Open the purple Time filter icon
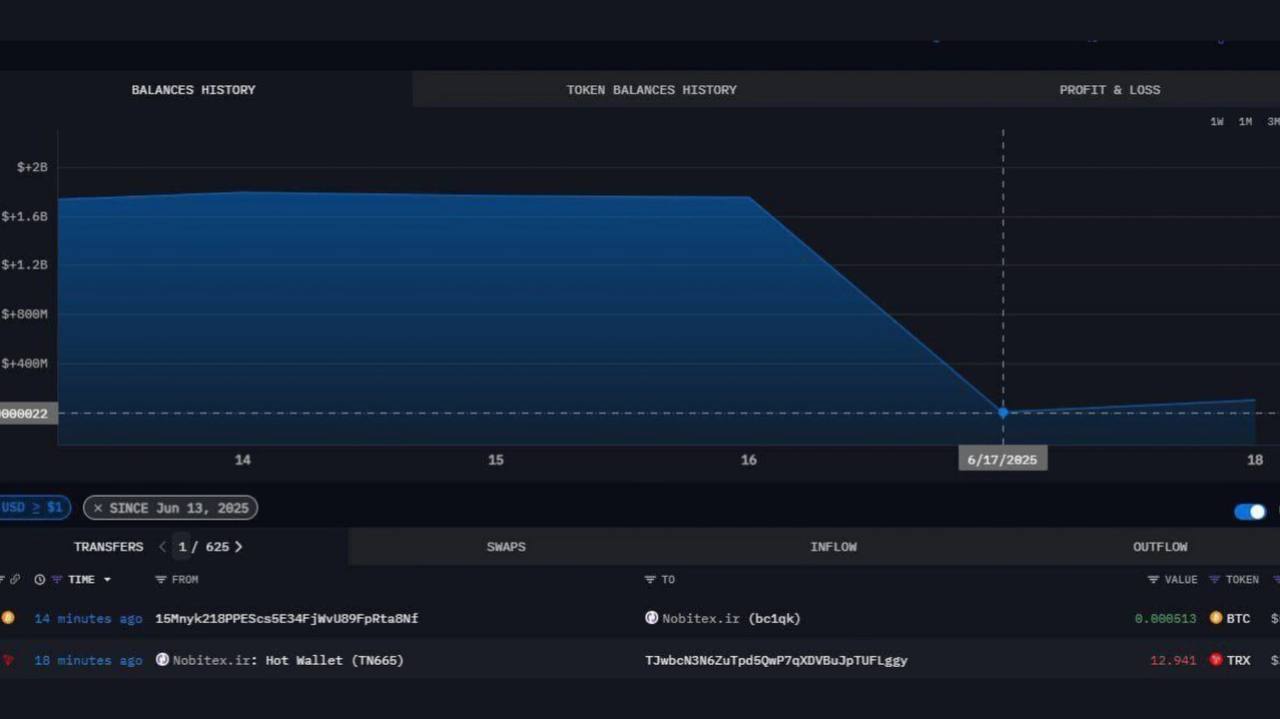The height and width of the screenshot is (719, 1280). click(57, 580)
